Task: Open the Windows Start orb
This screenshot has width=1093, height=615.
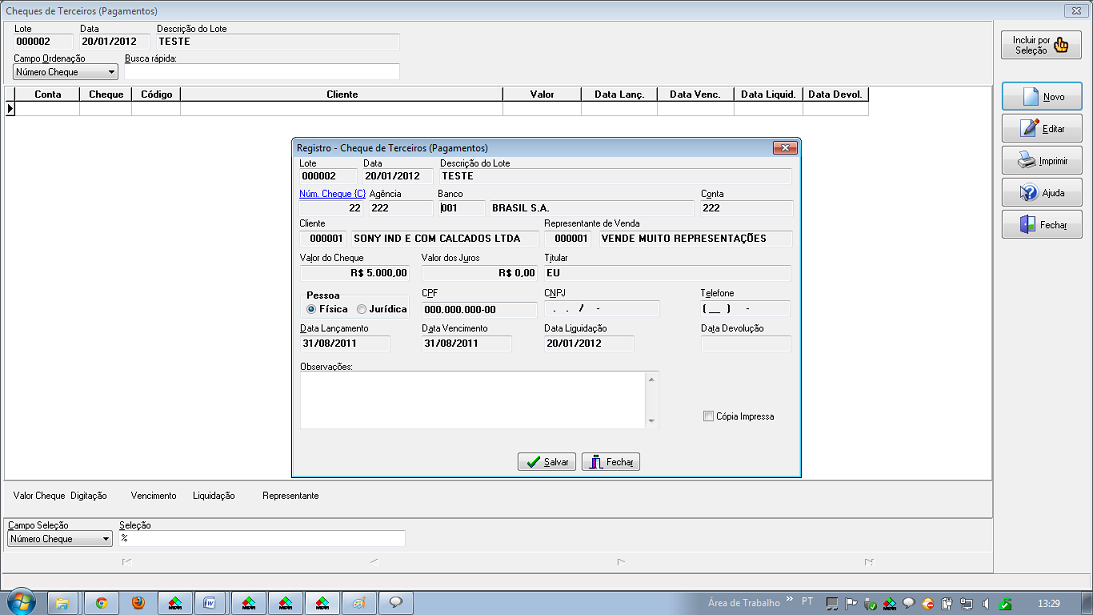Action: 21,602
